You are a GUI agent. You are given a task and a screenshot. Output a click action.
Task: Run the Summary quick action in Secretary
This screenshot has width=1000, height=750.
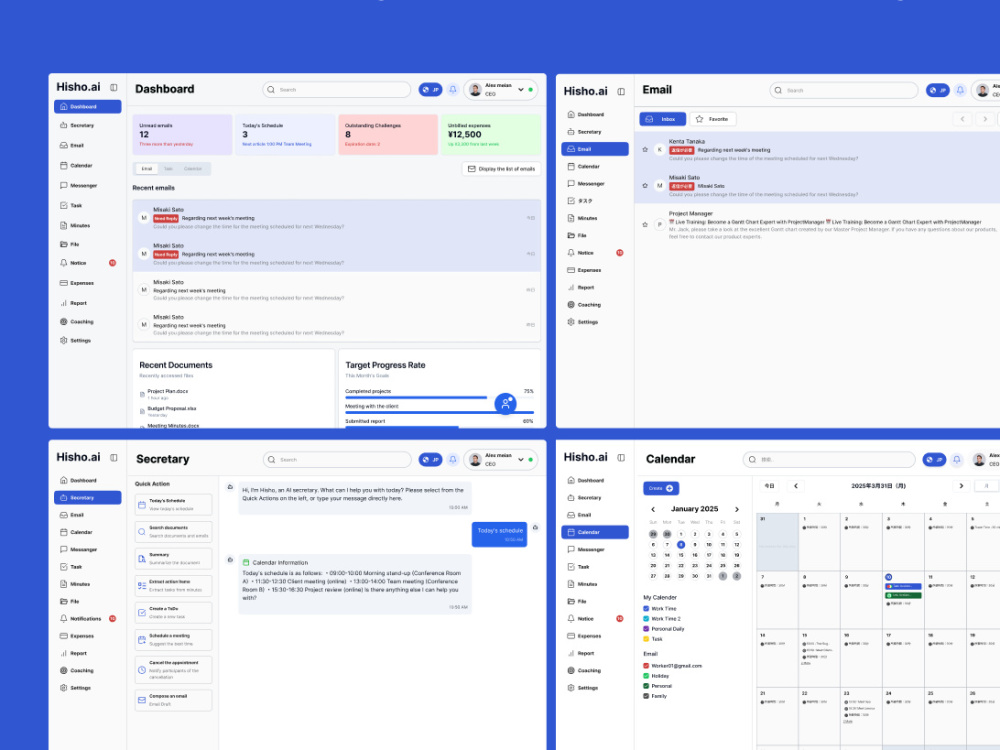click(x=173, y=559)
